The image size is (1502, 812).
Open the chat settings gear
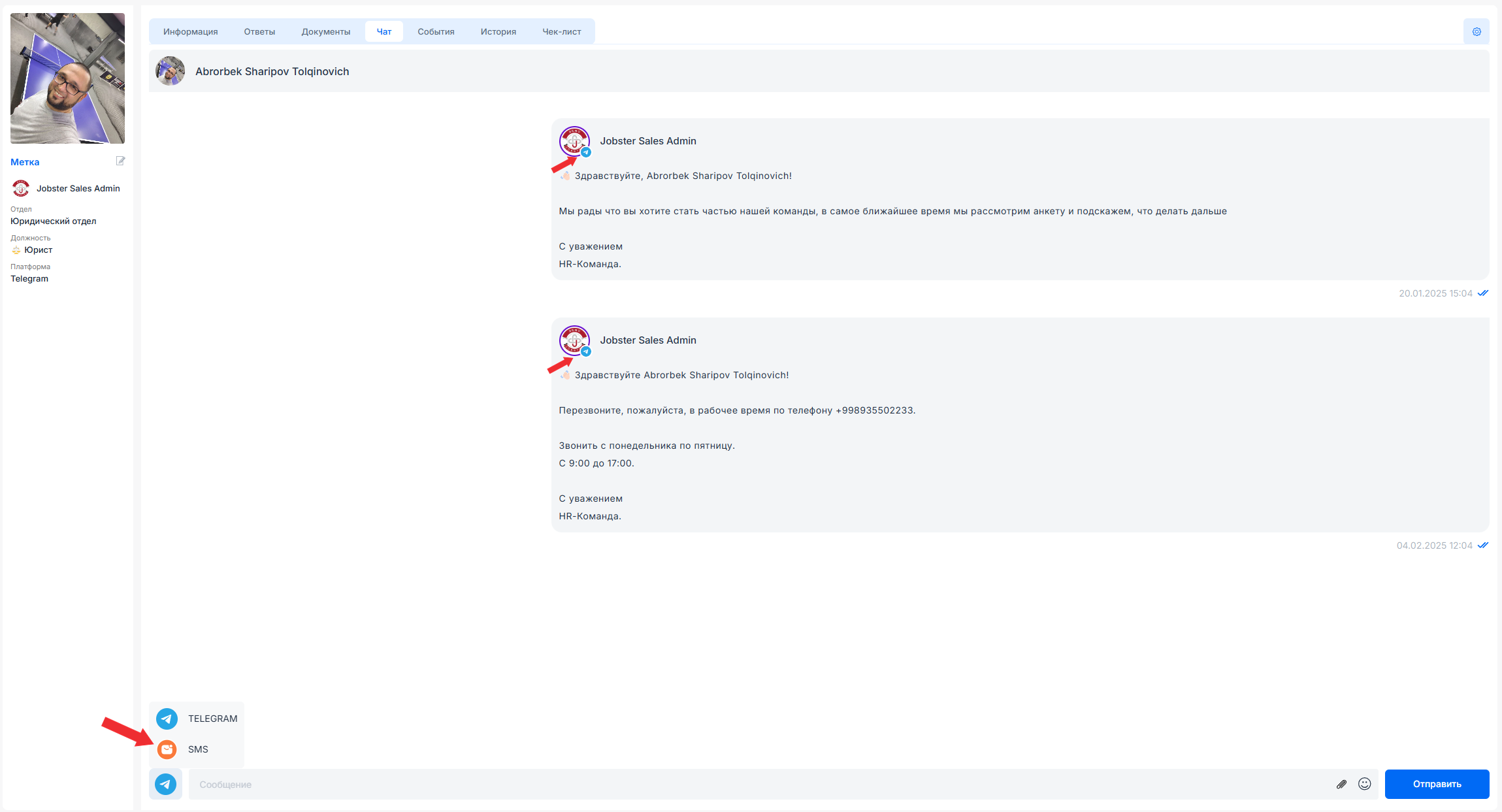pyautogui.click(x=1476, y=31)
